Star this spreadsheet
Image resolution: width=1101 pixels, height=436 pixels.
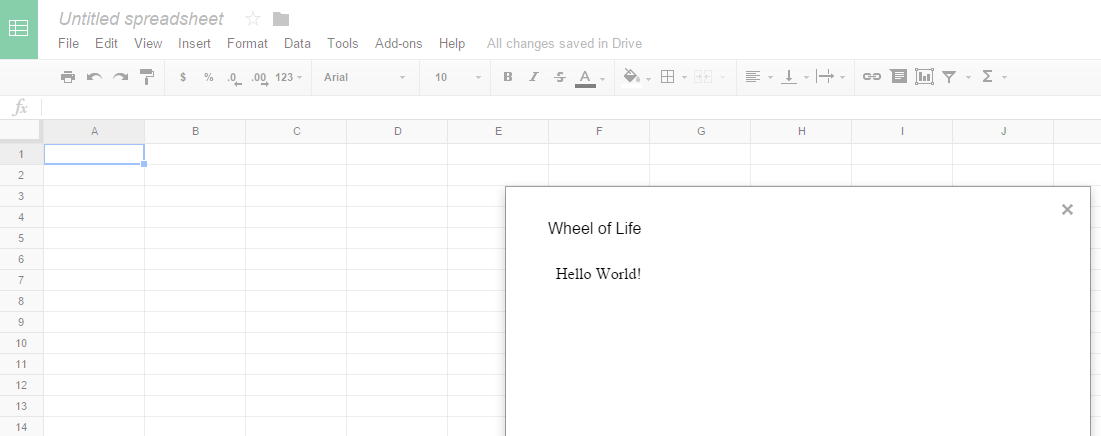253,19
